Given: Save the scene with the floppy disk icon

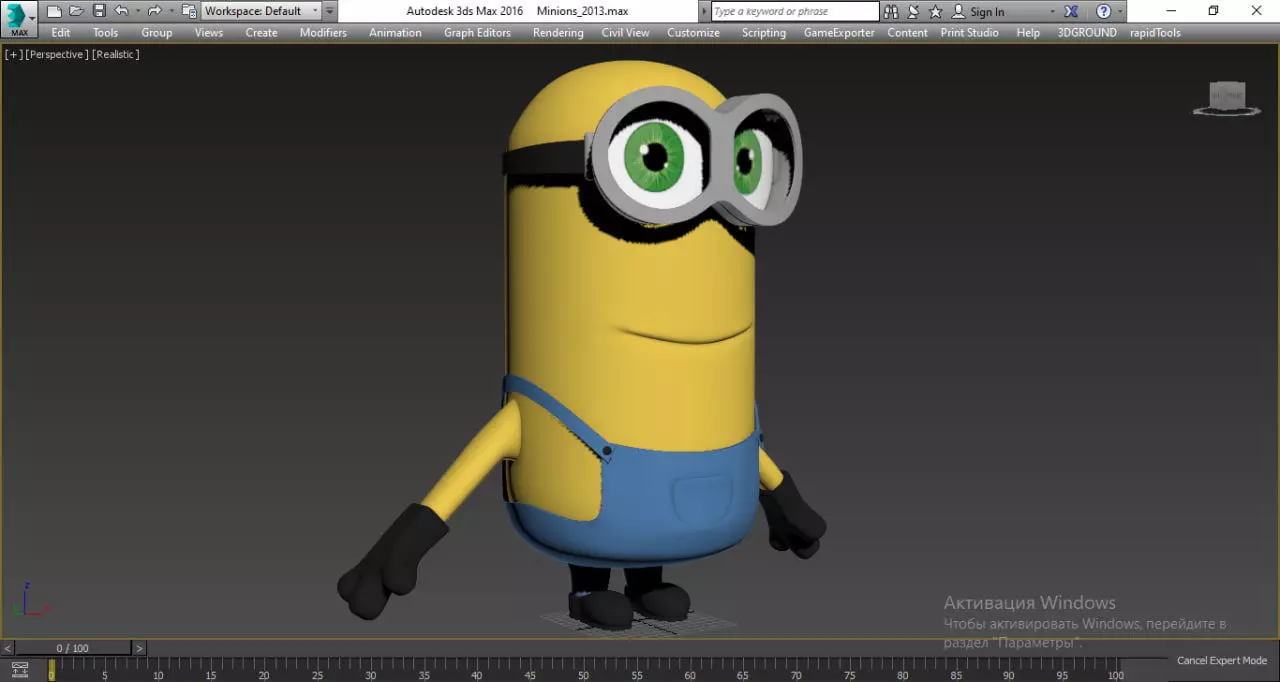Looking at the screenshot, I should [x=99, y=11].
